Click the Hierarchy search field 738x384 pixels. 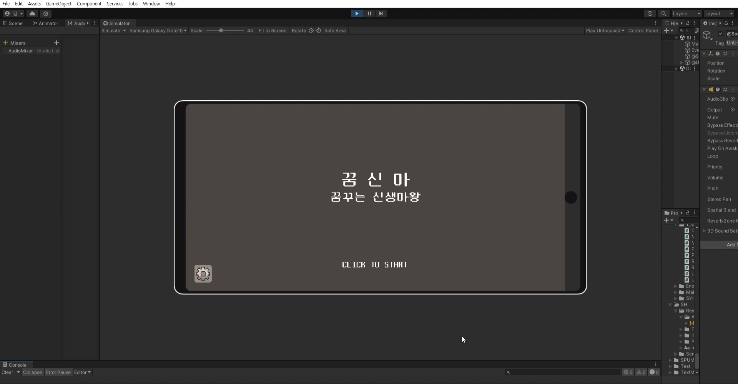[687, 31]
